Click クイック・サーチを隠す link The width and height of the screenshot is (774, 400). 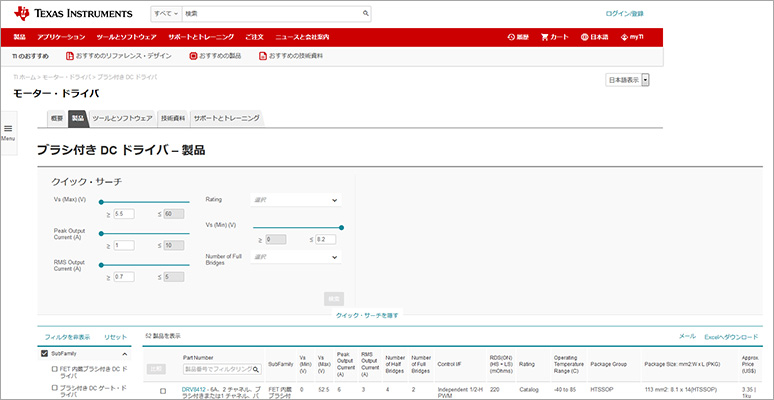[x=367, y=315]
